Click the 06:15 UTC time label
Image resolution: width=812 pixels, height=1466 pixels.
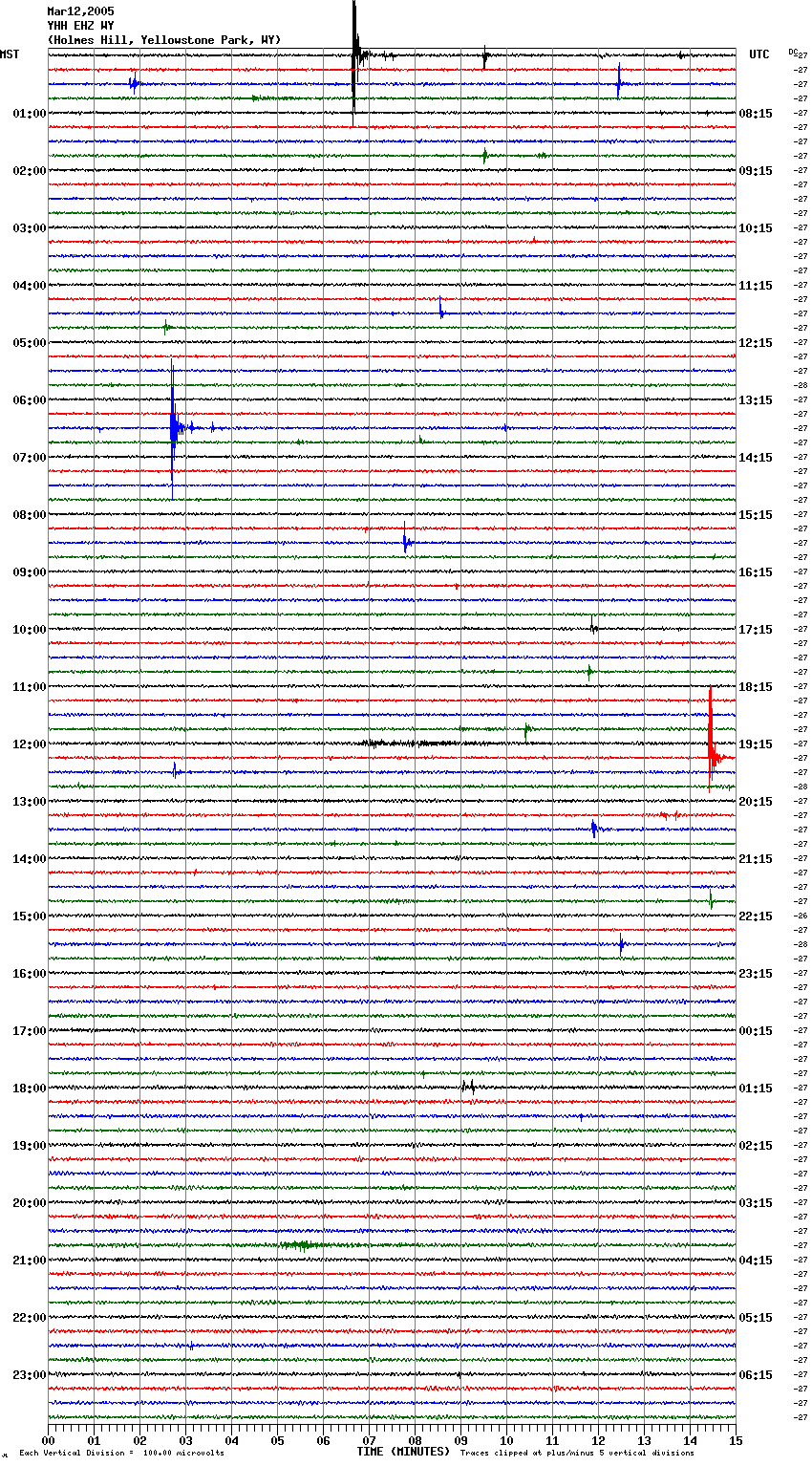(756, 1375)
